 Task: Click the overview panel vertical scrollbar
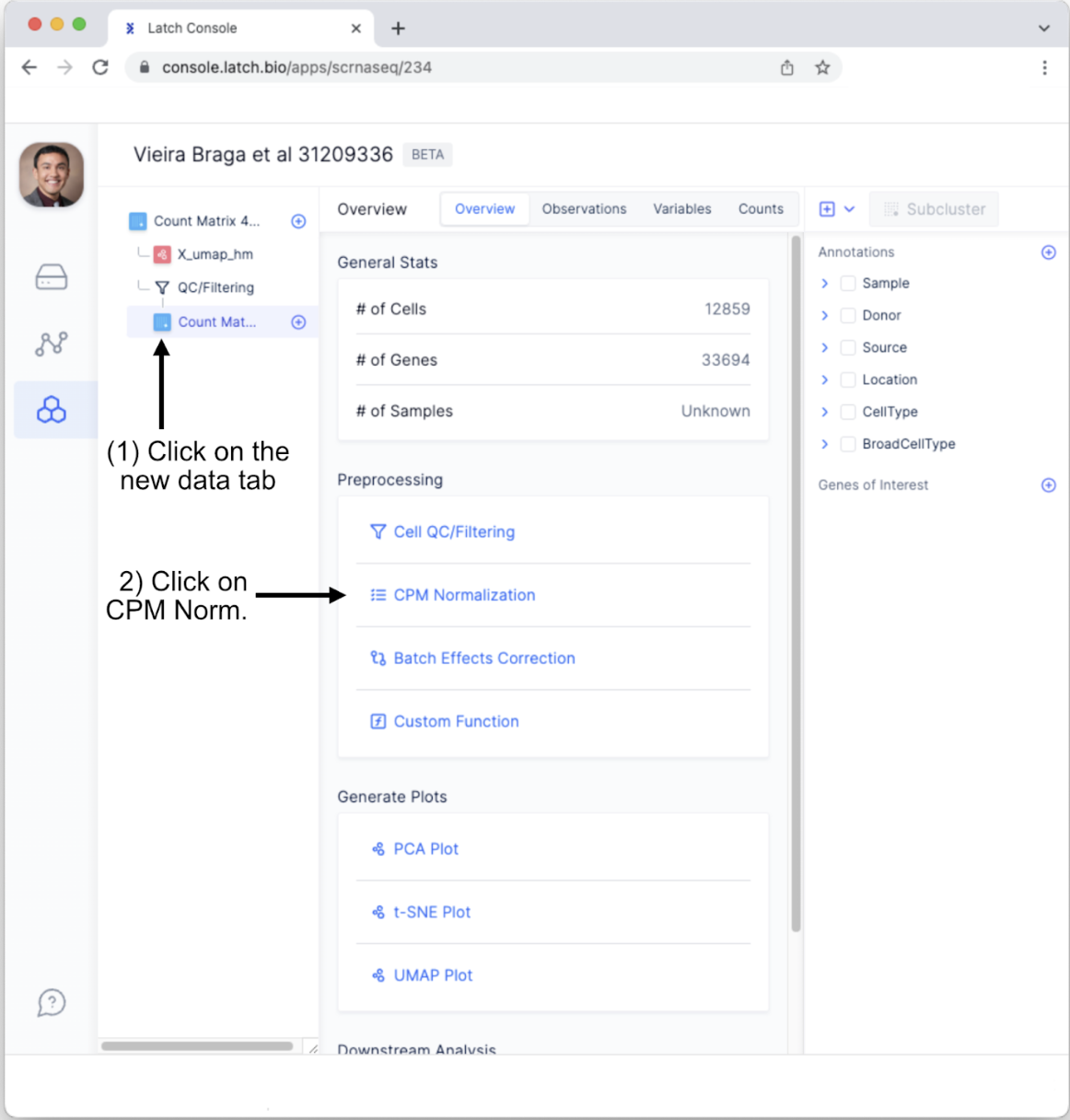(x=796, y=583)
